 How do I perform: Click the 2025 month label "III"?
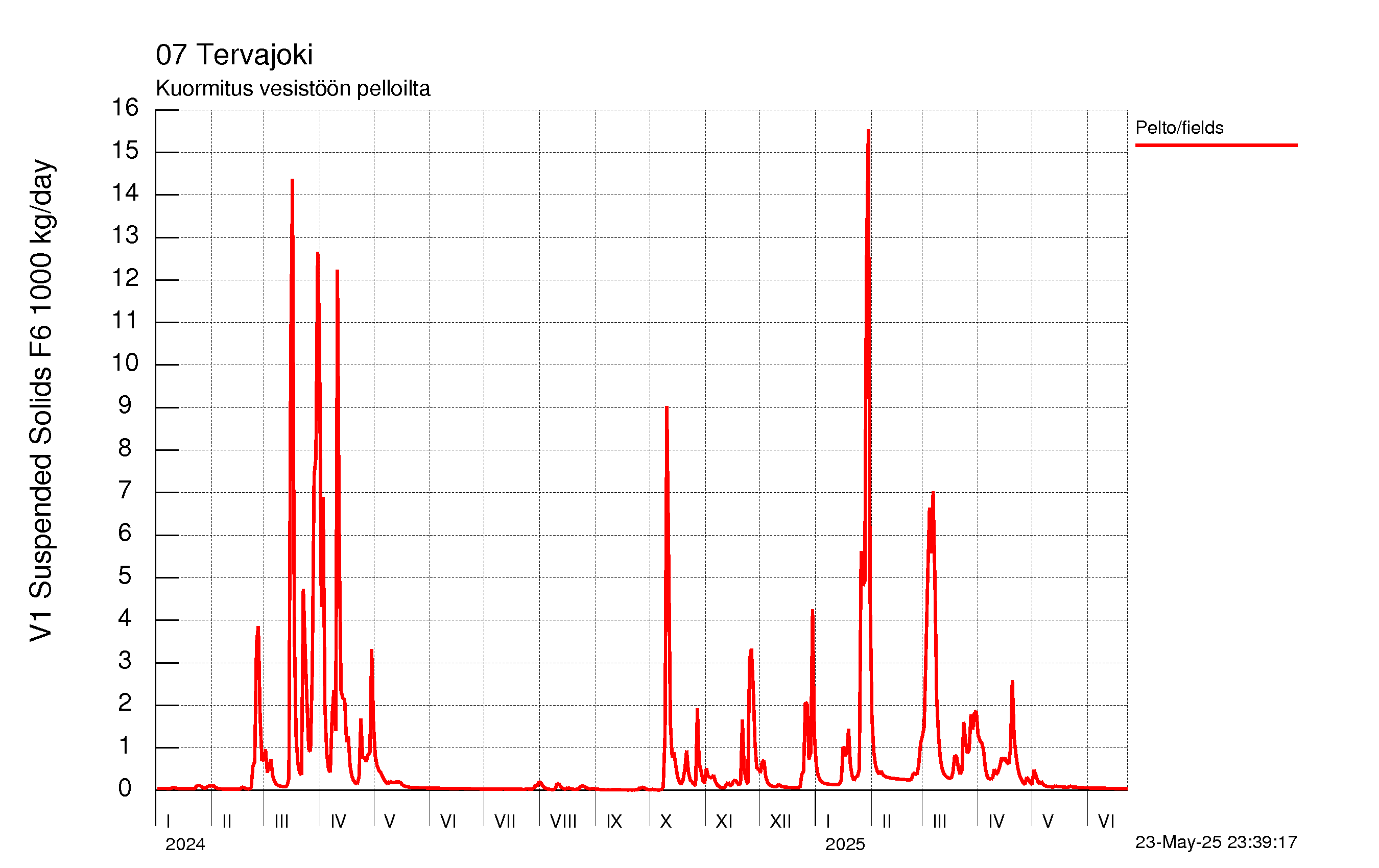[x=940, y=822]
